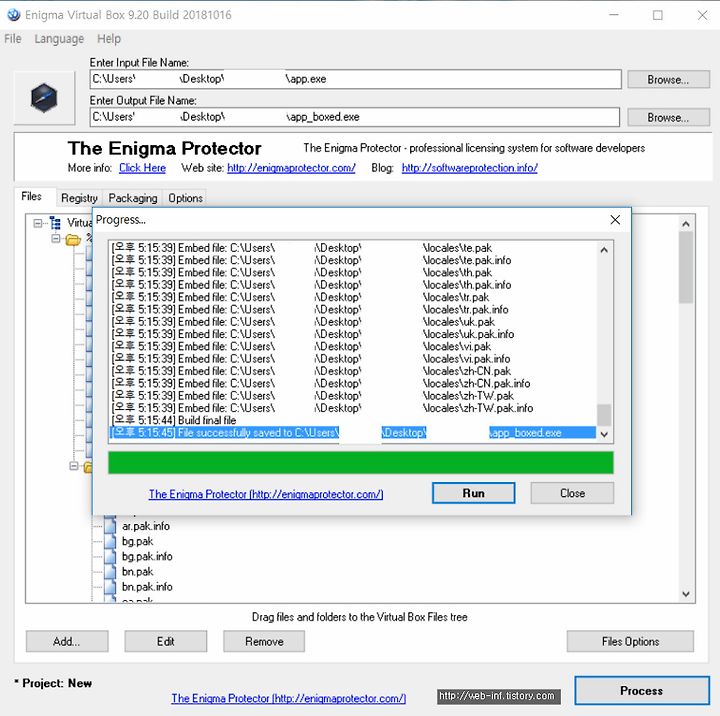Open the enigmaprotector.com web site link in banner
Screen dimensions: 720x716
(291, 168)
